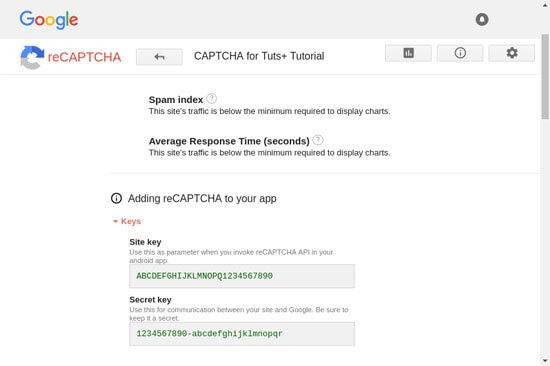Select the Secret key value field
The width and height of the screenshot is (550, 366).
pos(242,334)
